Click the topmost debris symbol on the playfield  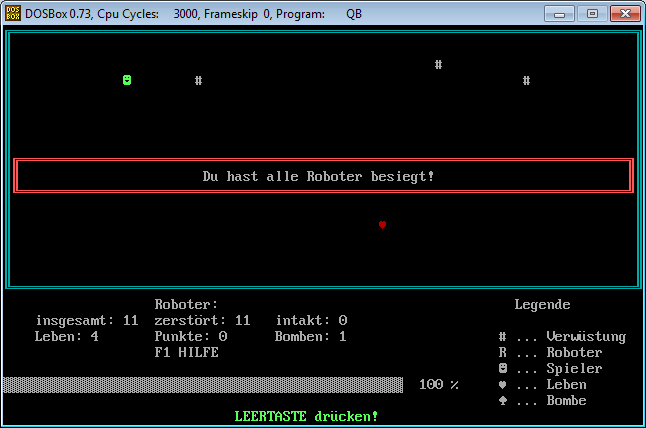coord(438,64)
